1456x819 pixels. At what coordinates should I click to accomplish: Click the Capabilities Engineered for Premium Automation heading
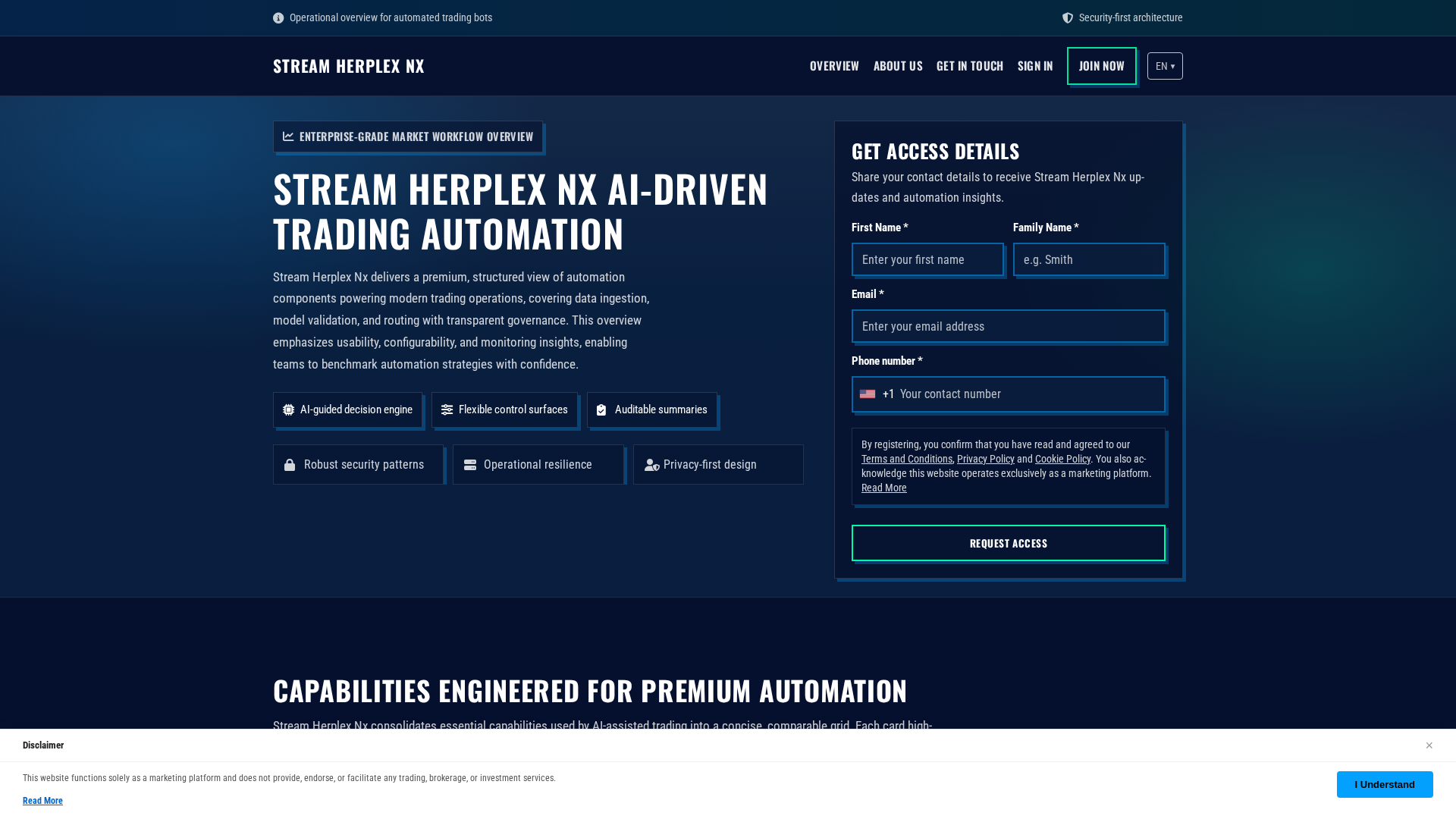pyautogui.click(x=590, y=691)
